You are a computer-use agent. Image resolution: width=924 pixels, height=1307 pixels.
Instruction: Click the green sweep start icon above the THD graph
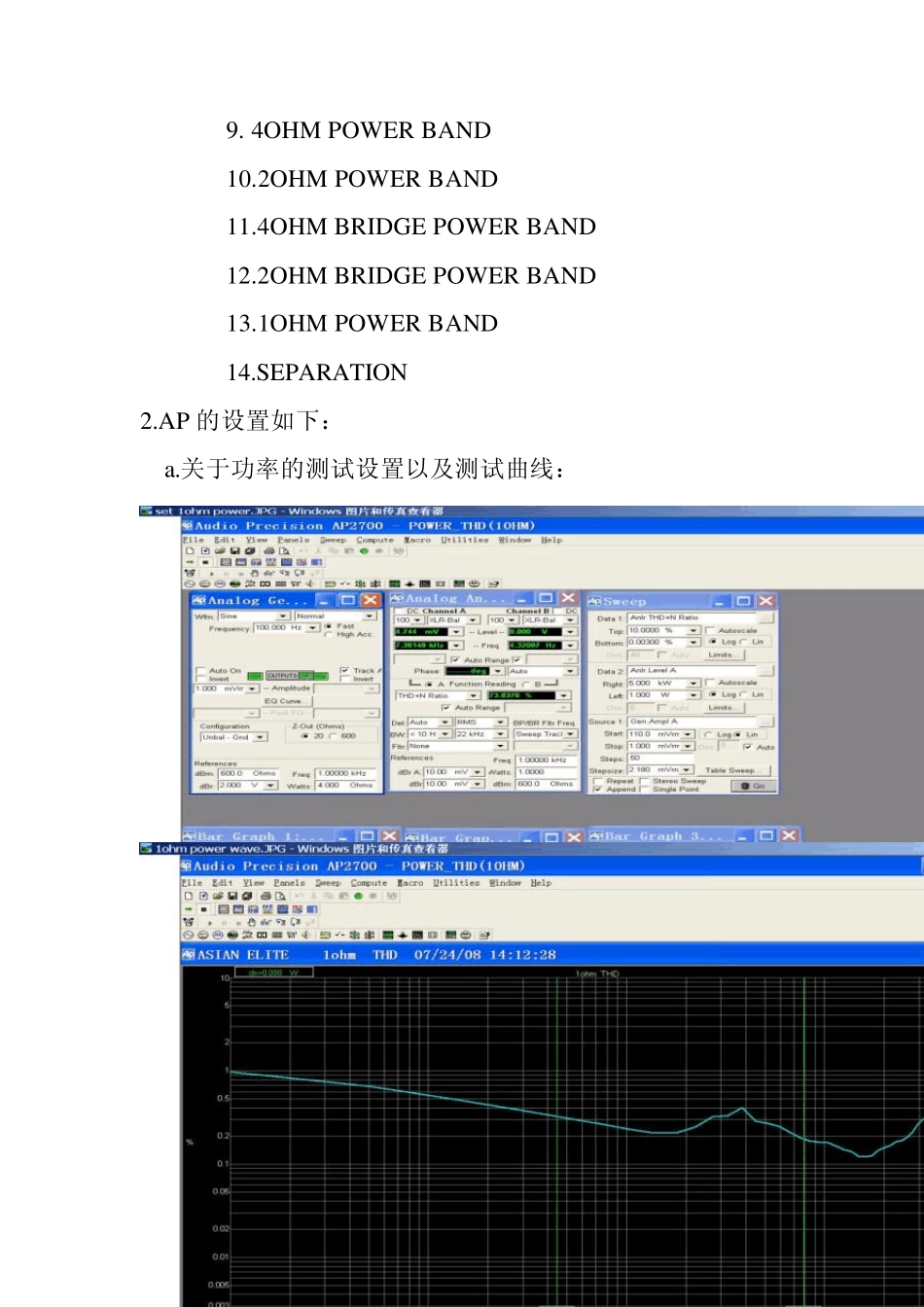click(358, 896)
